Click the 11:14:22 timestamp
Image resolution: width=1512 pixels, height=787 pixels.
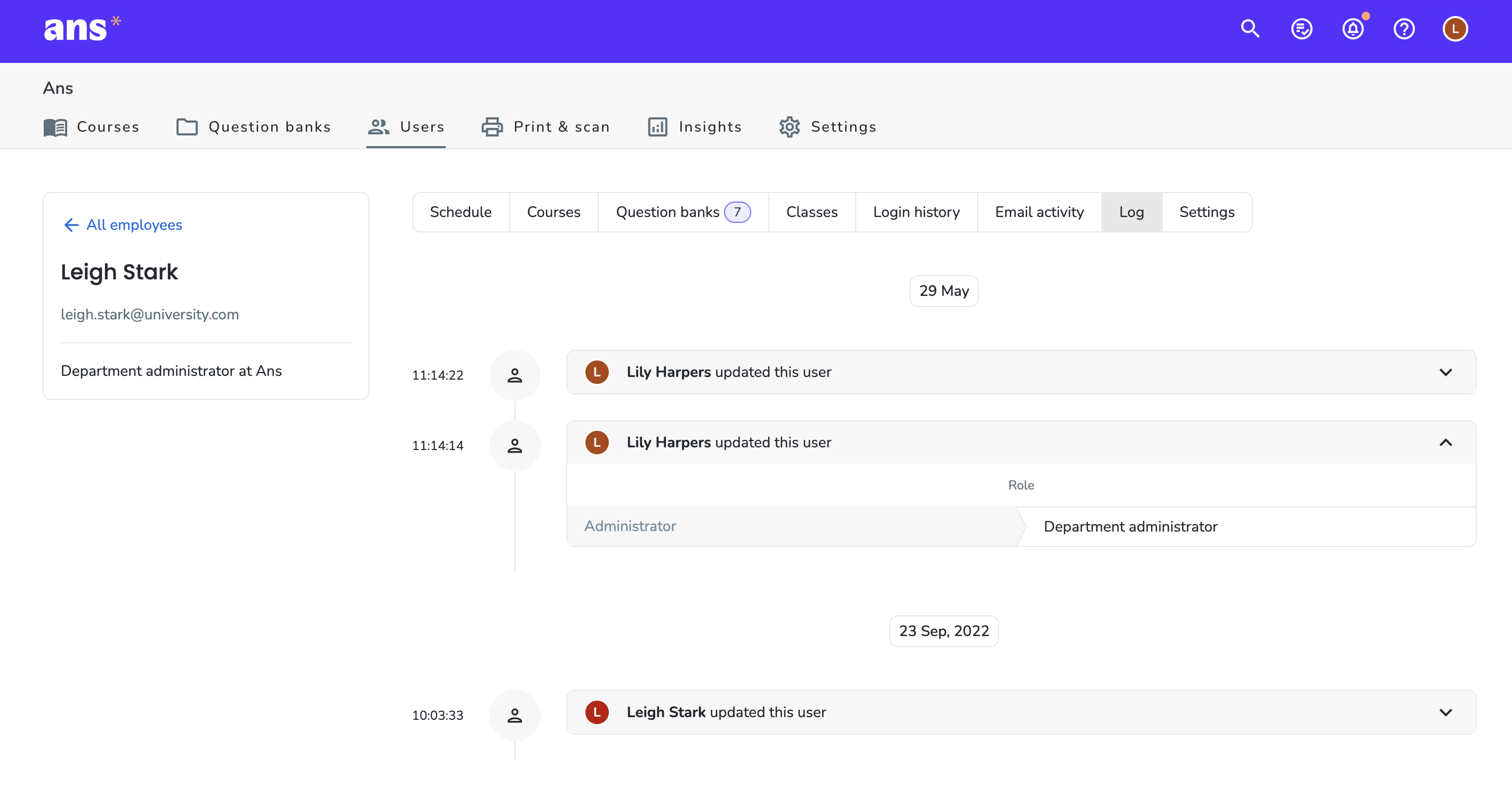click(x=438, y=375)
